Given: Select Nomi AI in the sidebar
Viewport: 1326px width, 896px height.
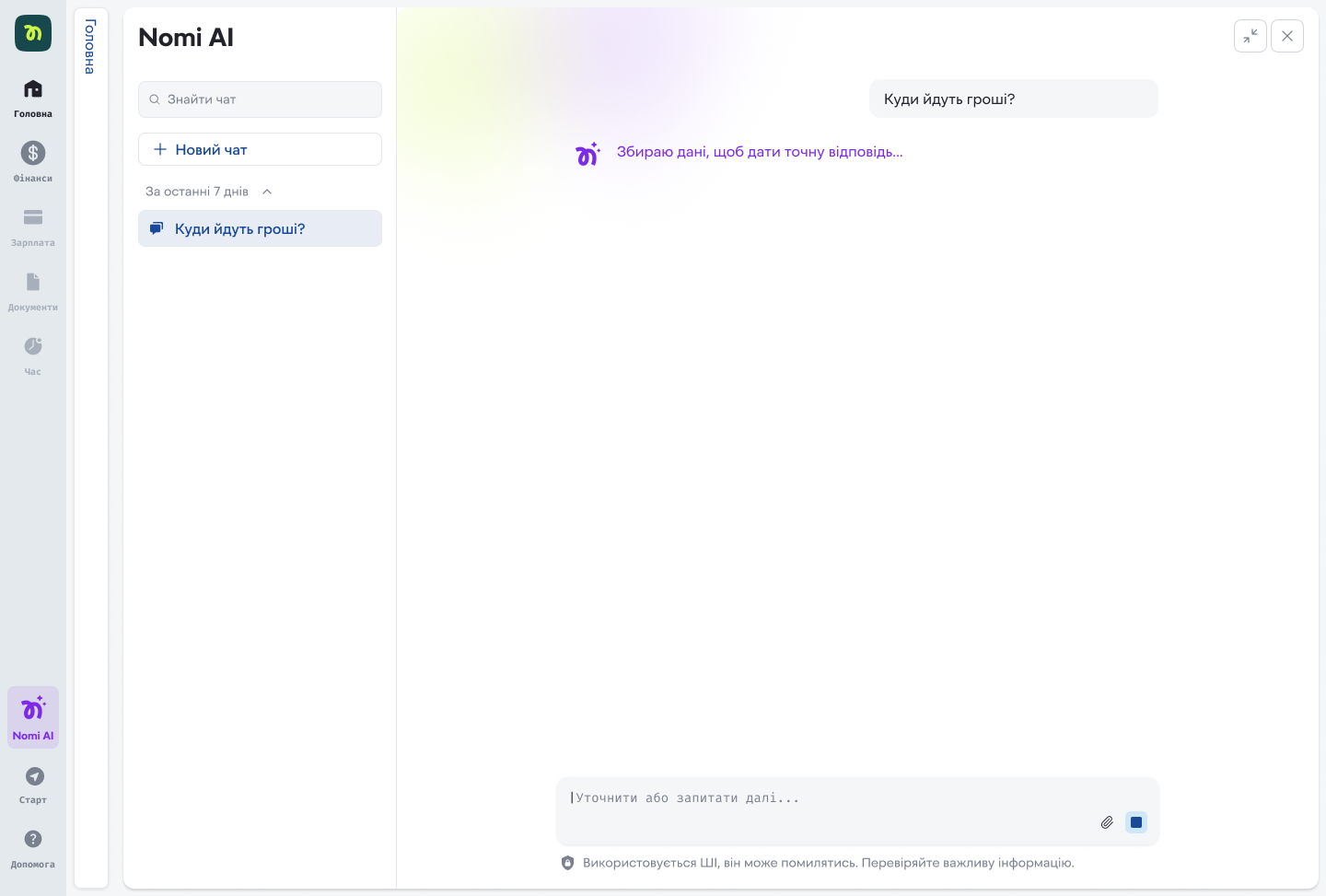Looking at the screenshot, I should [x=33, y=717].
